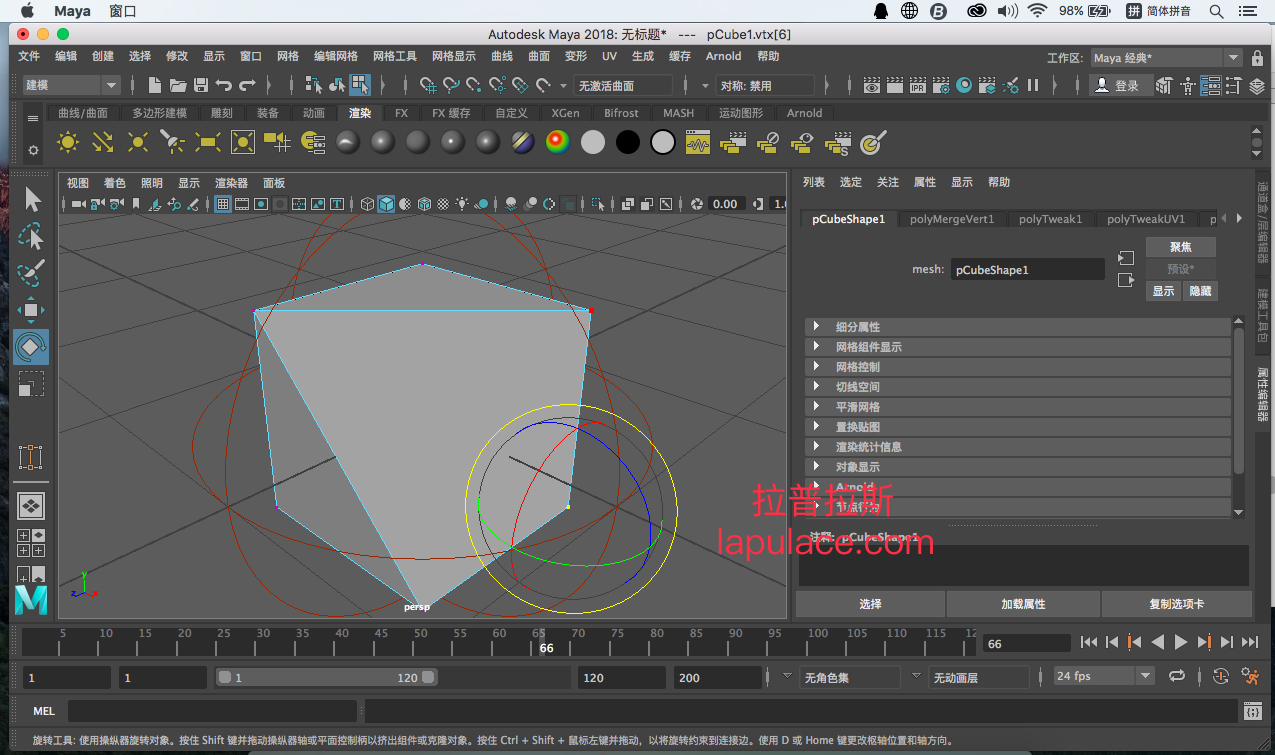Assign the anisotropic striped sphere material
The width and height of the screenshot is (1275, 755).
click(523, 143)
